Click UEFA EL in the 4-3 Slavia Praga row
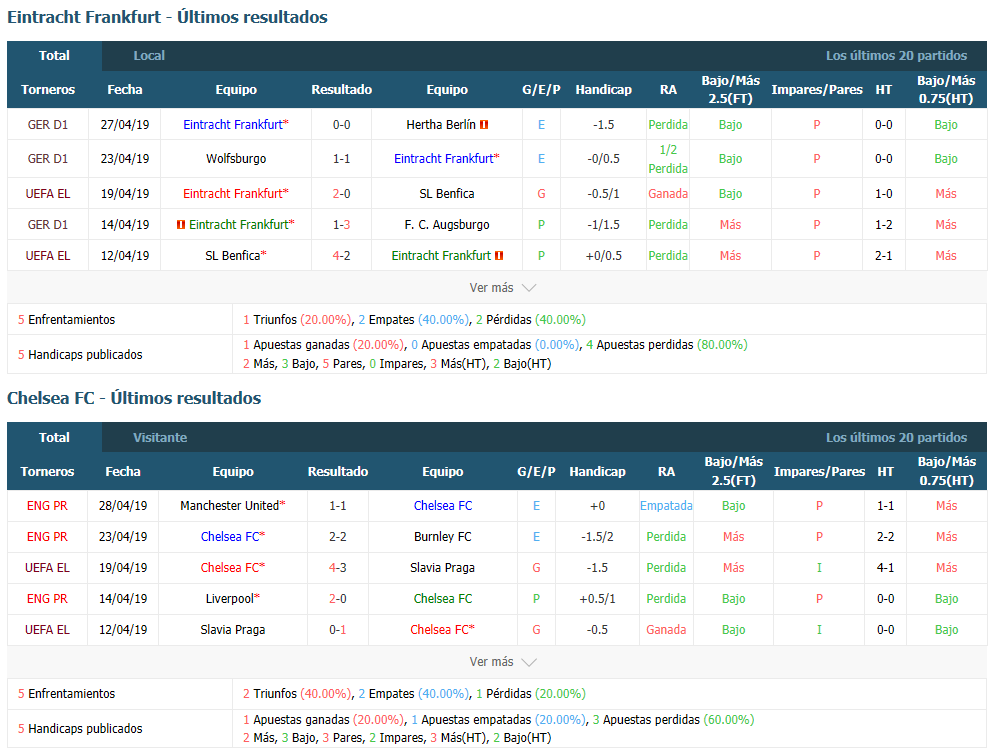The height and width of the screenshot is (754, 993). click(47, 568)
